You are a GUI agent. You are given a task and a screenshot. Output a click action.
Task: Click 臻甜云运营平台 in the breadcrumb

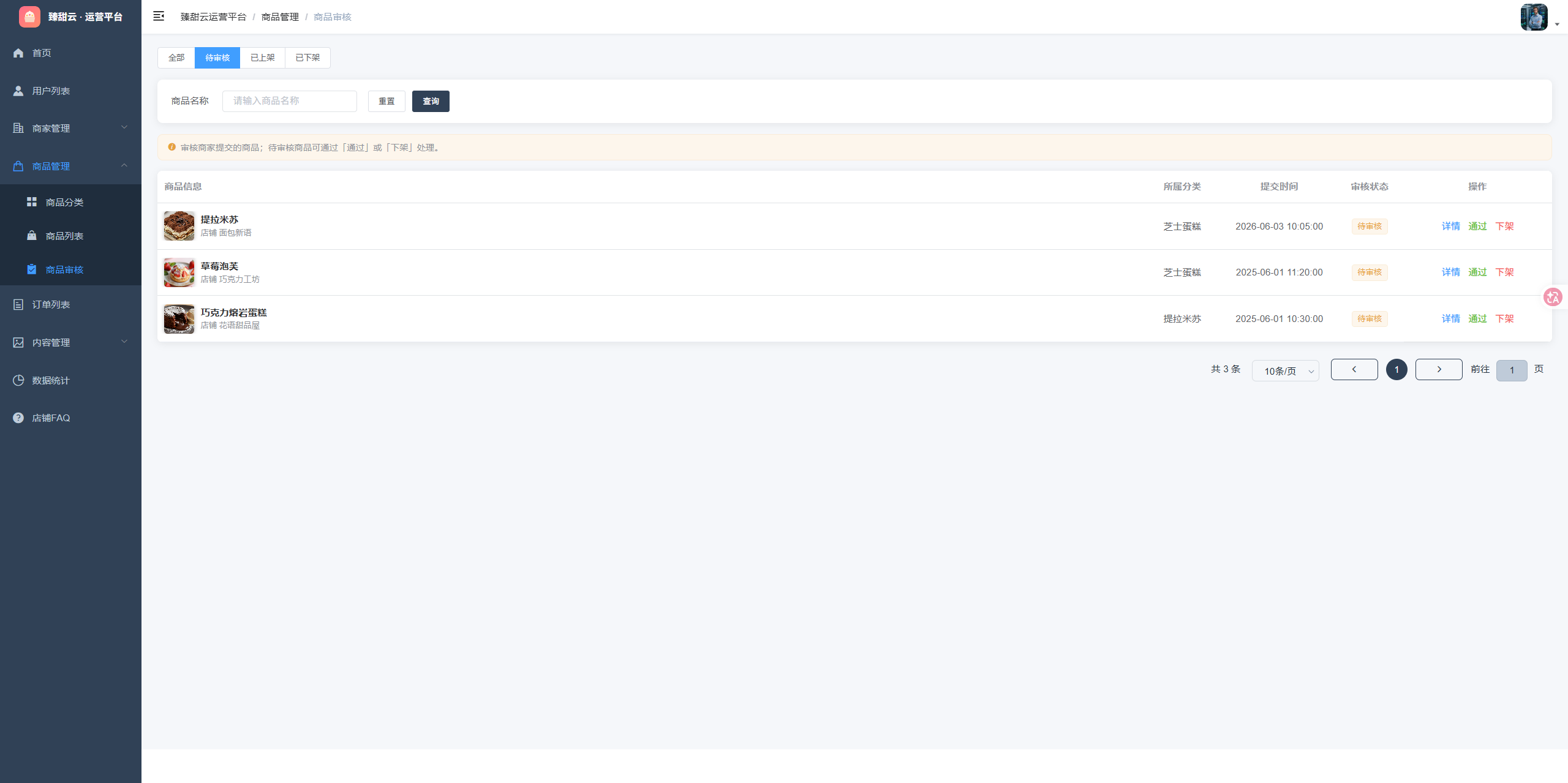pyautogui.click(x=213, y=17)
